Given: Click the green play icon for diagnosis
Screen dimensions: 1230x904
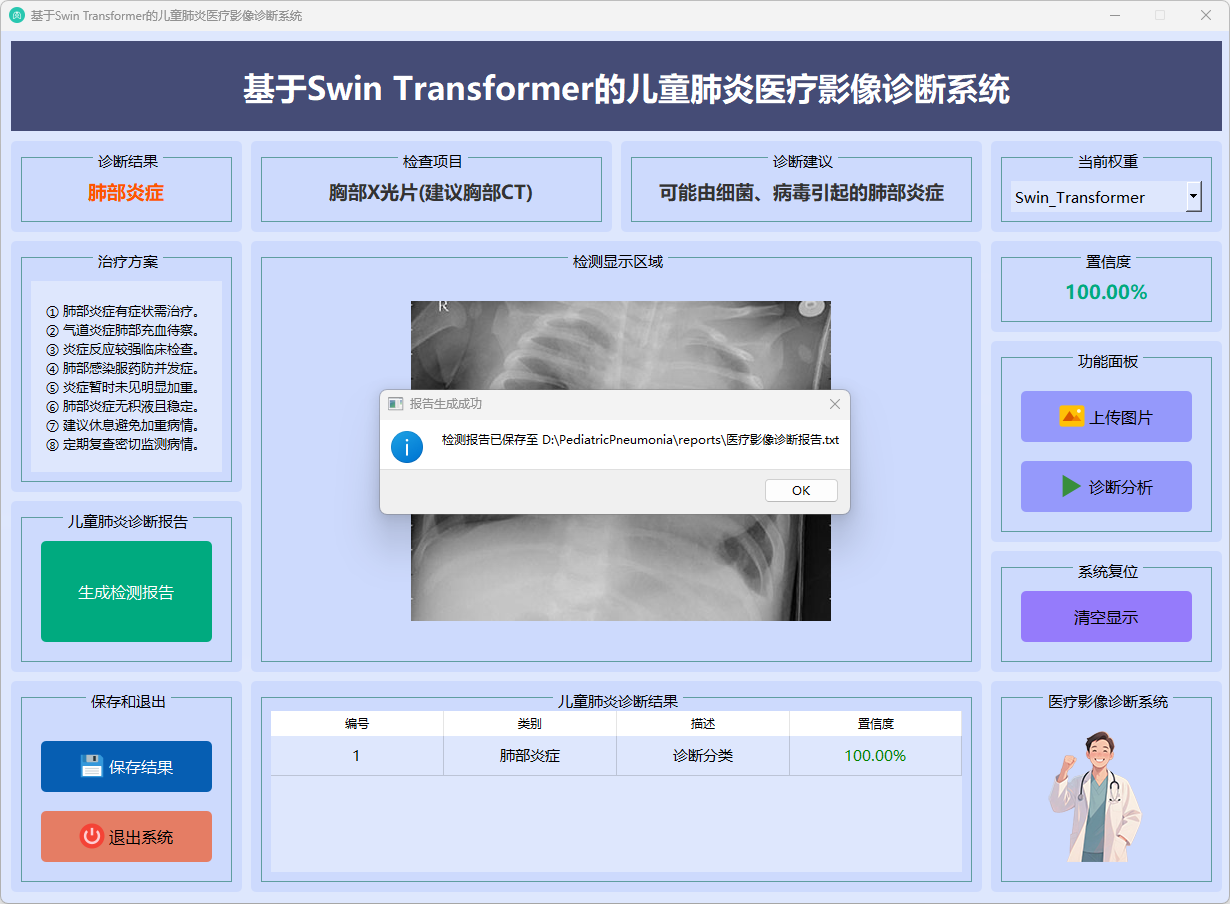Looking at the screenshot, I should pos(1071,487).
